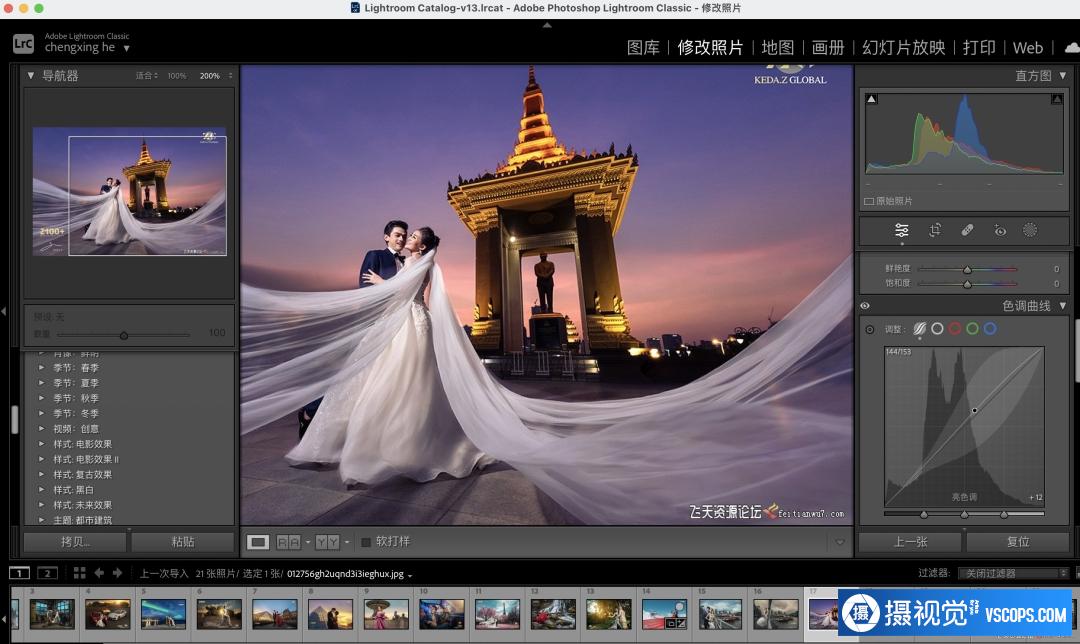Click the RA before/after view icon

point(289,542)
